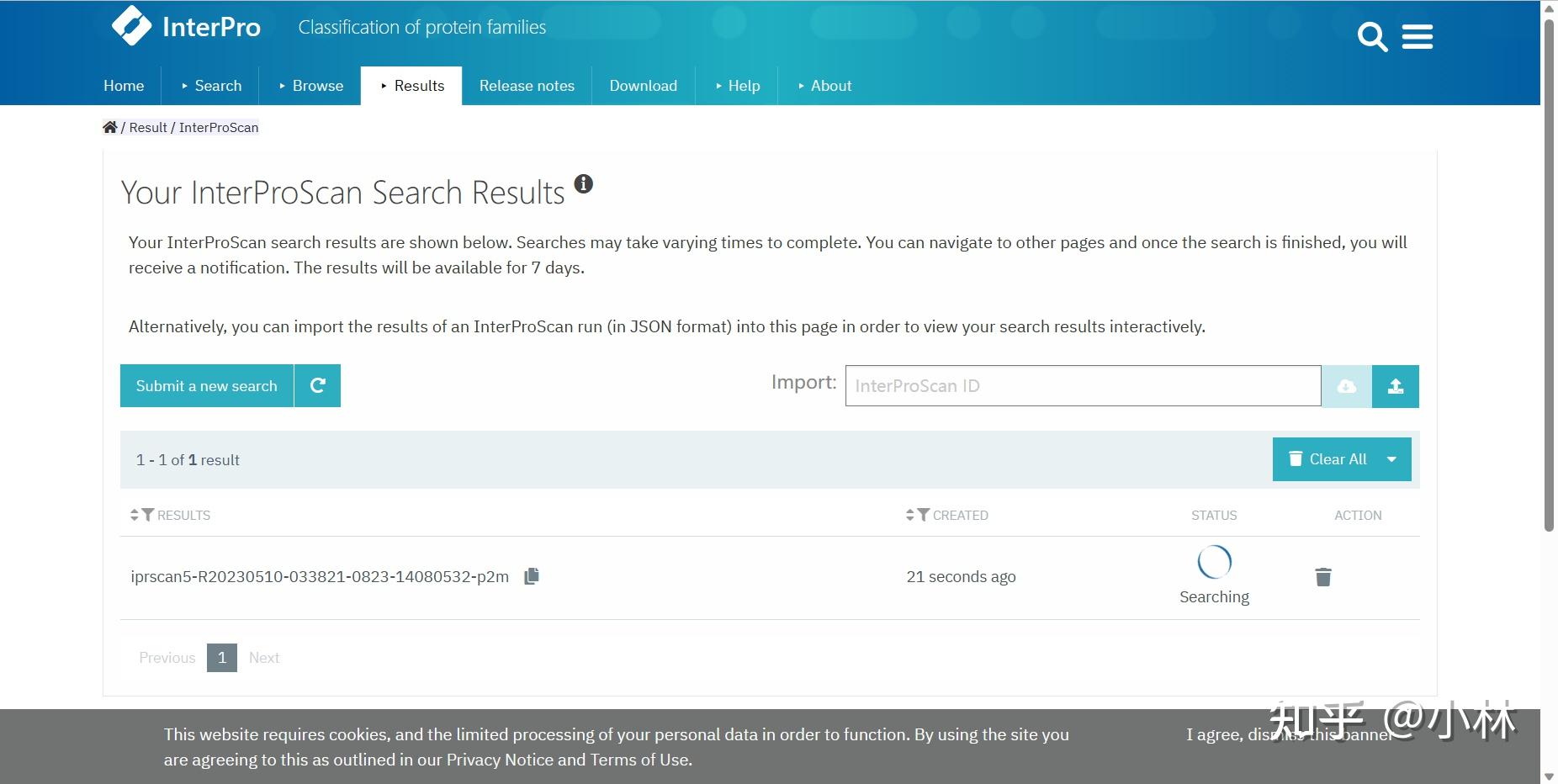This screenshot has width=1558, height=784.
Task: Open Release notes tab
Action: pos(527,86)
